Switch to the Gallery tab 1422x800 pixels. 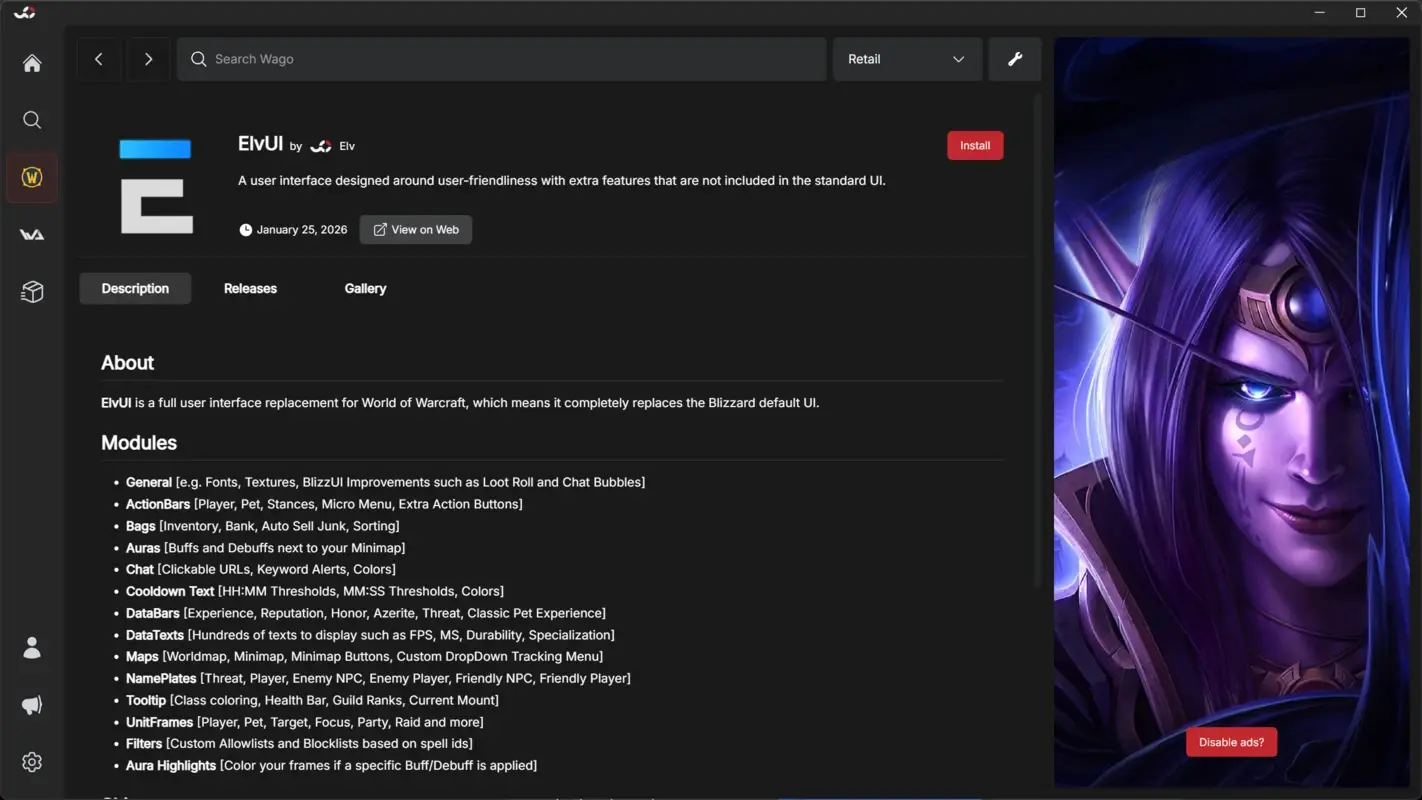364,288
